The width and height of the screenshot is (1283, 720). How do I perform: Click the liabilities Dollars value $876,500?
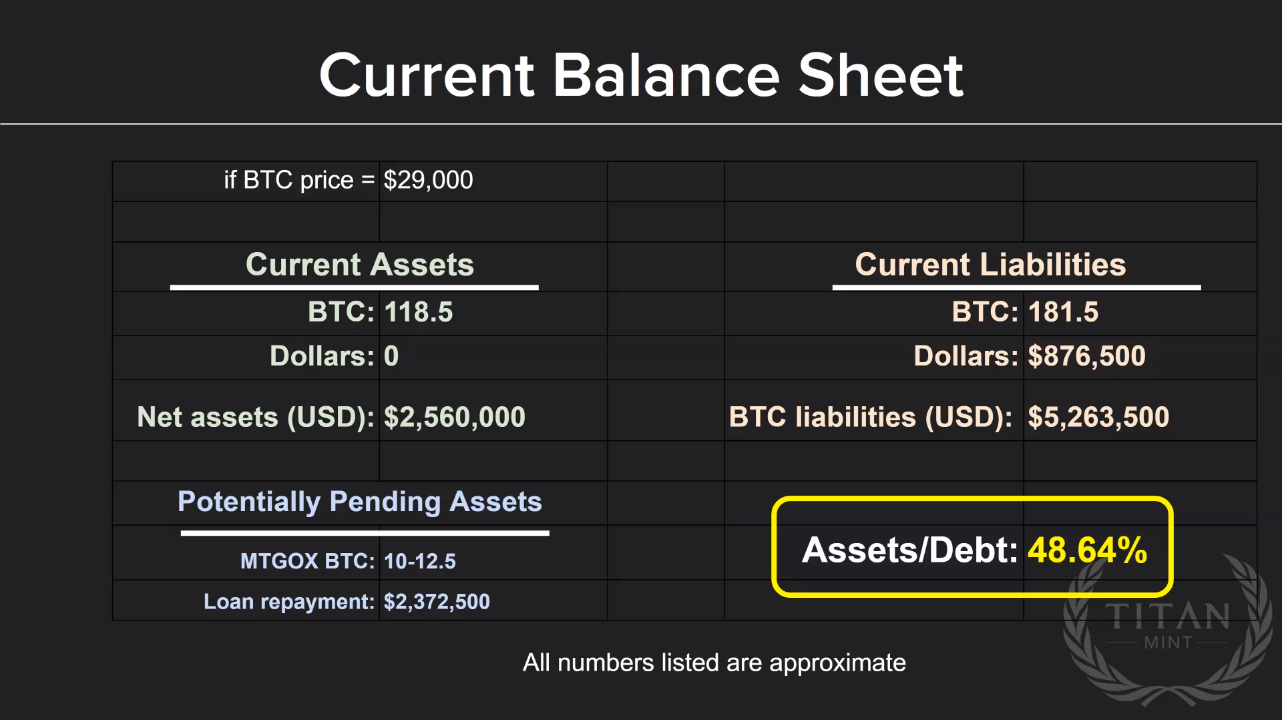click(1087, 356)
